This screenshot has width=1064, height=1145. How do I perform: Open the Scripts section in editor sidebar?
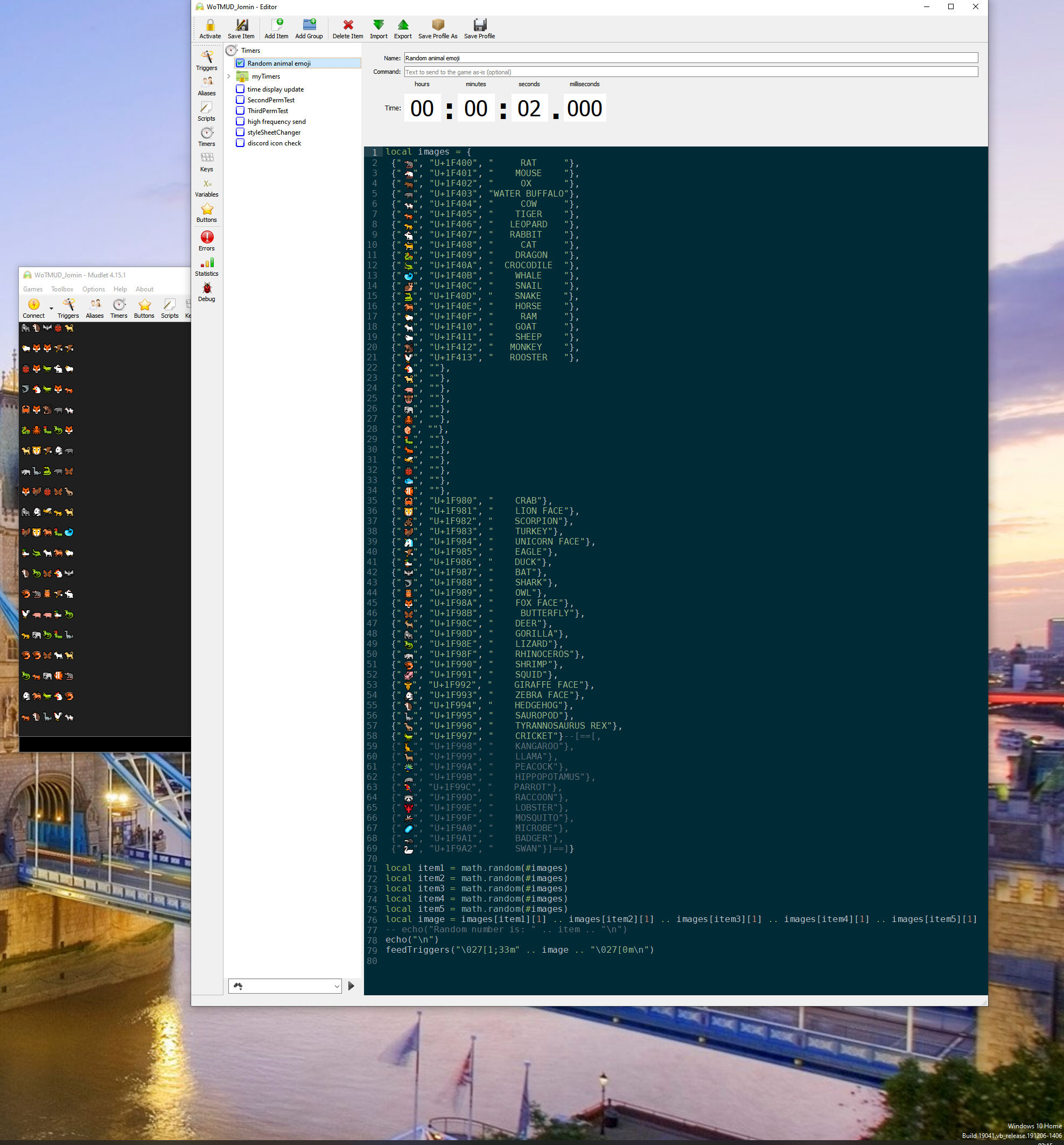click(x=206, y=111)
